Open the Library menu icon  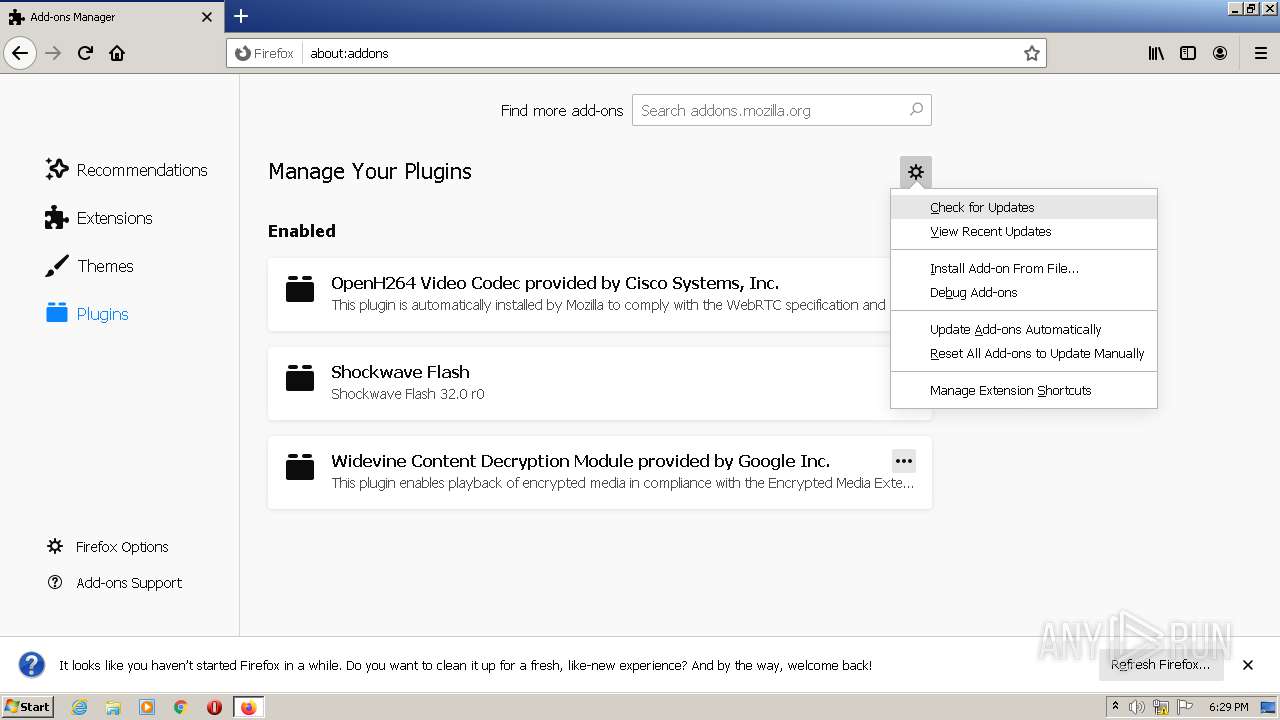tap(1156, 53)
